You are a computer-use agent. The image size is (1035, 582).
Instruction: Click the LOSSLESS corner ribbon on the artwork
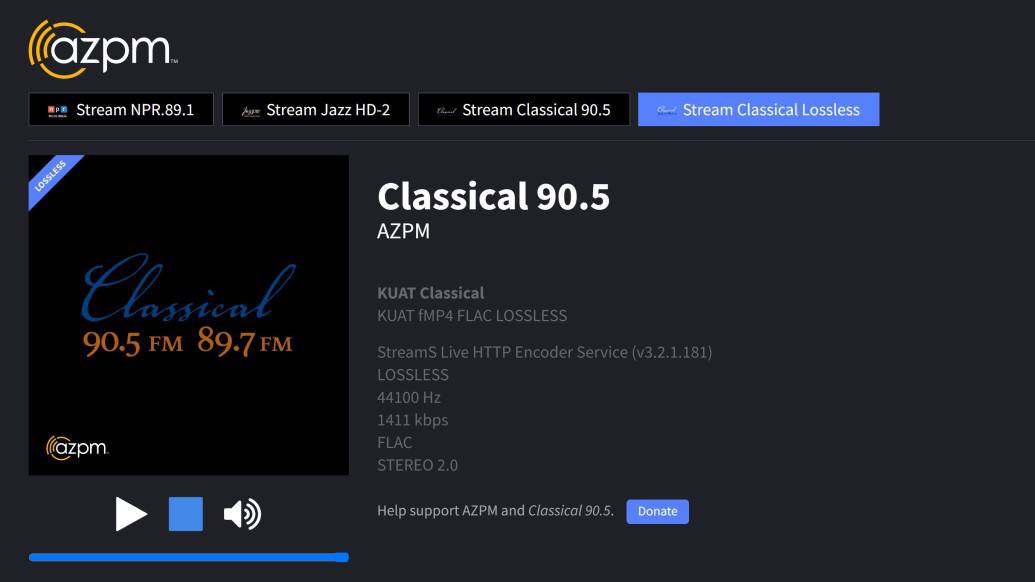click(x=51, y=176)
